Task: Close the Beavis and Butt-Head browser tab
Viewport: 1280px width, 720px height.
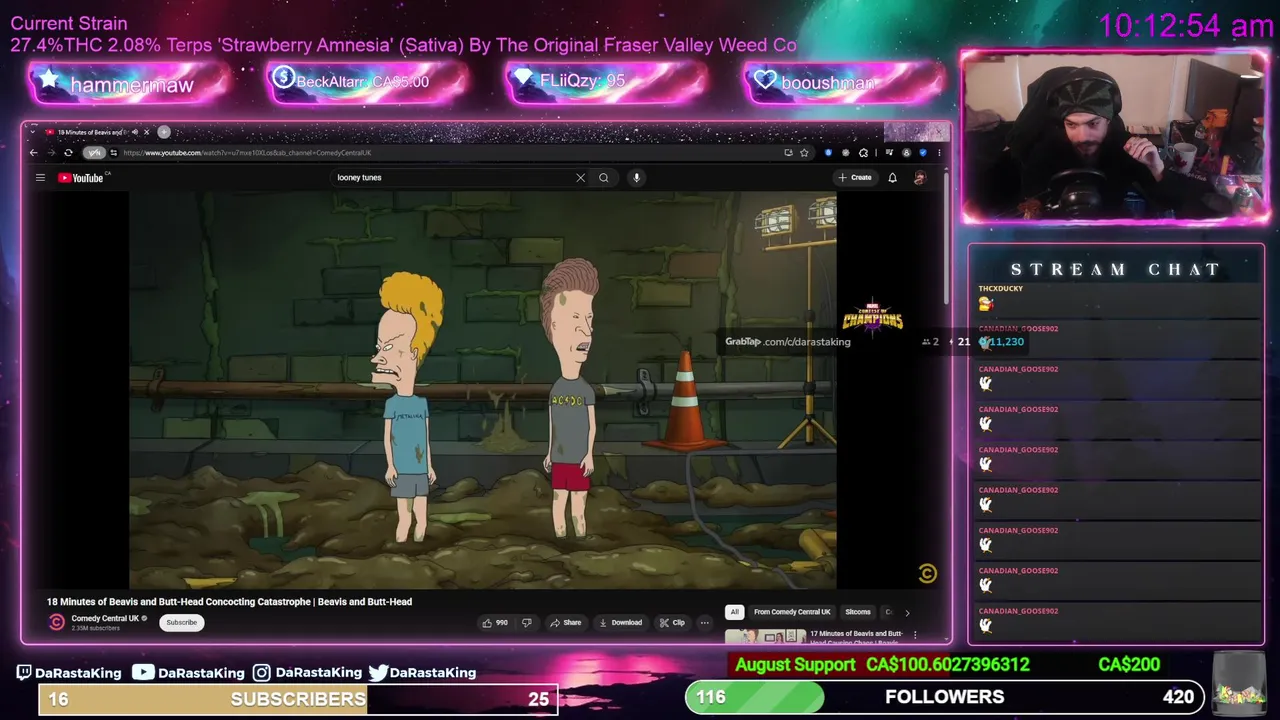Action: [x=146, y=132]
